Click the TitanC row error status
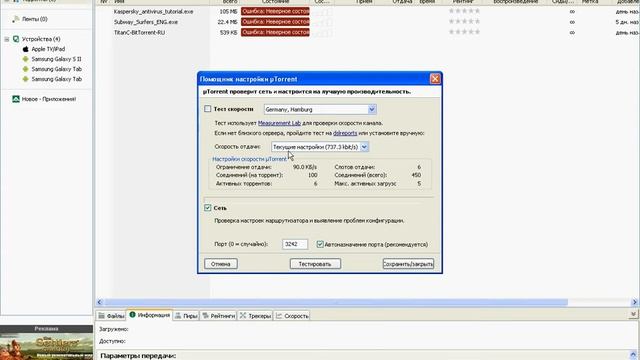The height and width of the screenshot is (360, 640). [x=275, y=32]
